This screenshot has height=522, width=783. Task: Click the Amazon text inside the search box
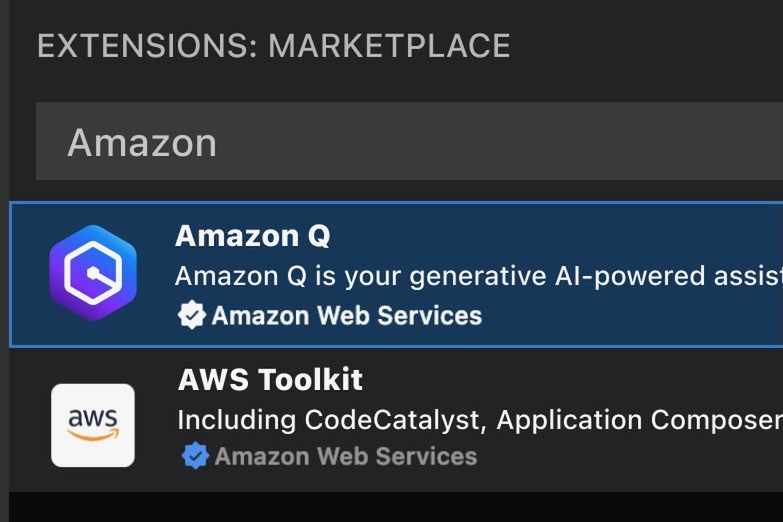coord(142,142)
